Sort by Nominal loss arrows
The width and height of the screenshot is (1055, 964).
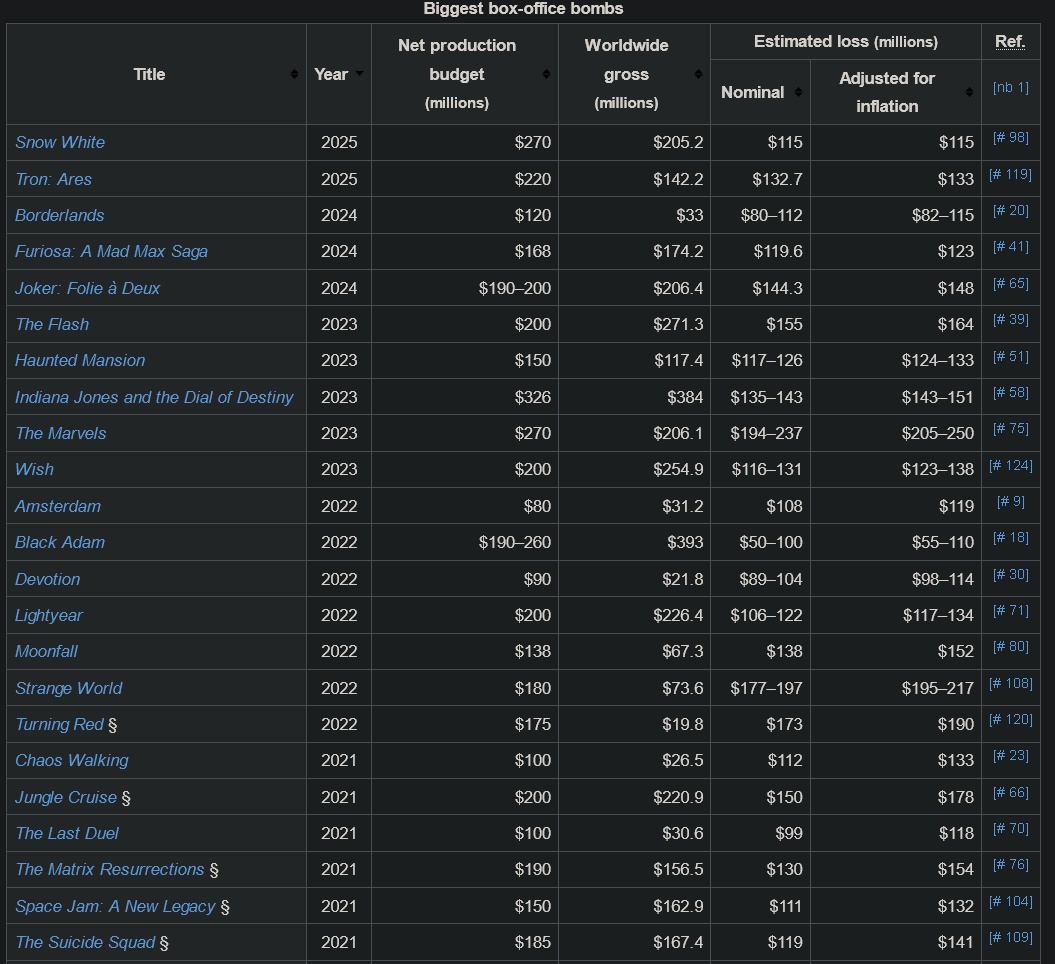click(x=798, y=92)
